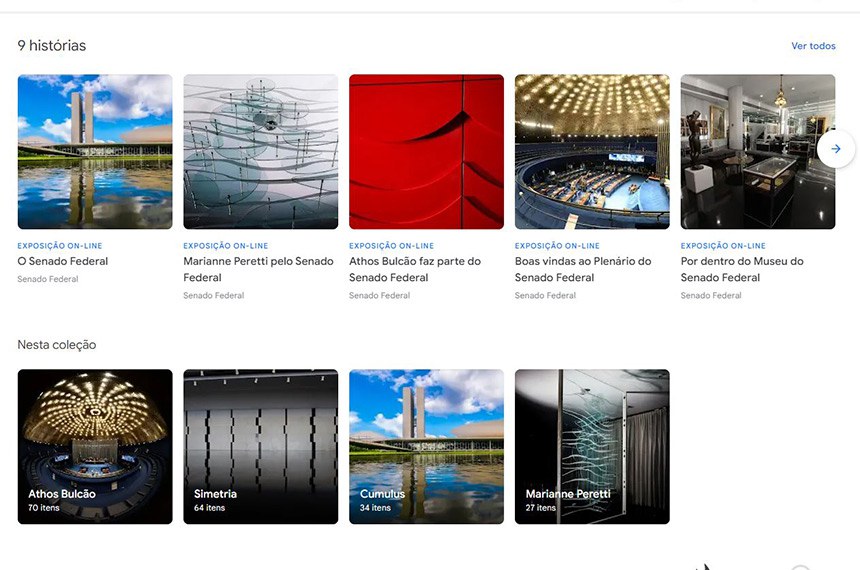Open 'Boas vindas ao Plenário' story title
The width and height of the screenshot is (860, 570).
(x=583, y=269)
